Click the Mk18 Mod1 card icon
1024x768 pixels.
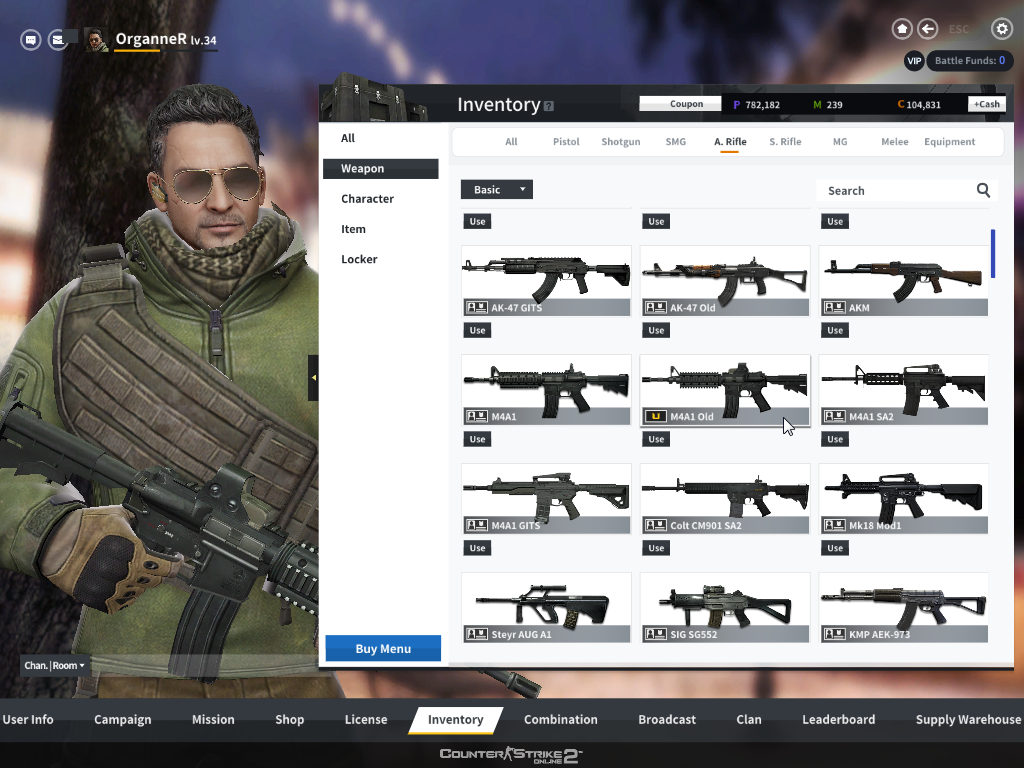[x=835, y=526]
